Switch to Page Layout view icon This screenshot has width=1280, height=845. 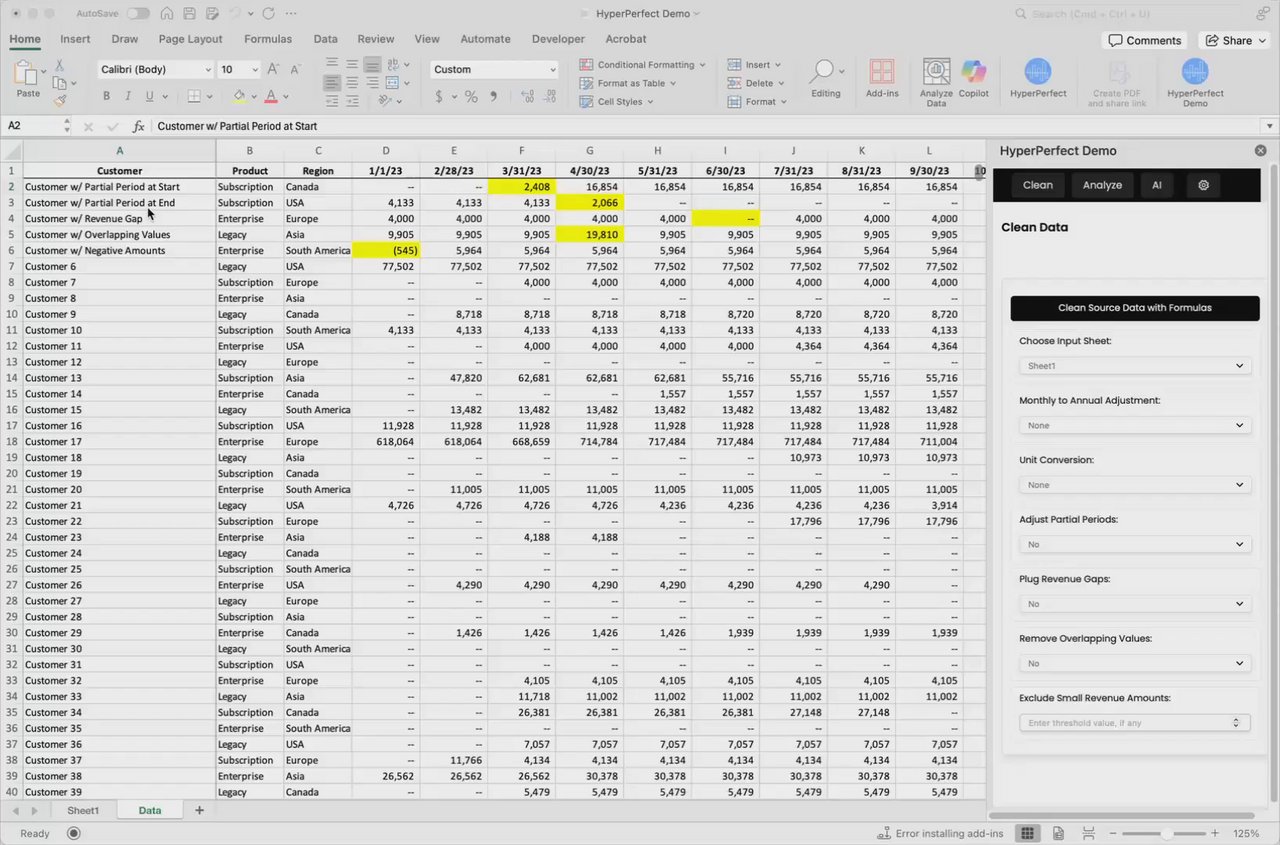(1058, 833)
